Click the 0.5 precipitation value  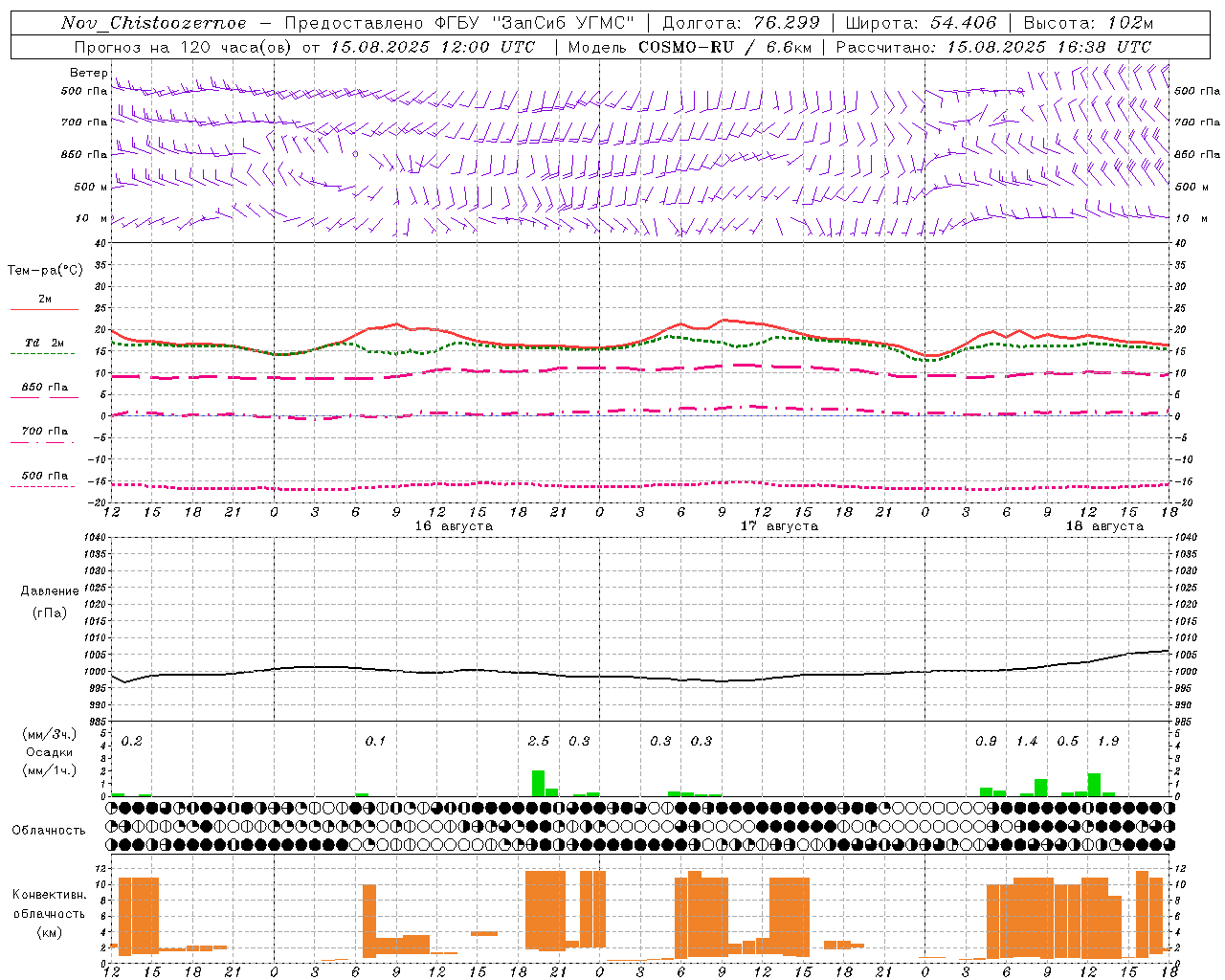[x=1068, y=742]
